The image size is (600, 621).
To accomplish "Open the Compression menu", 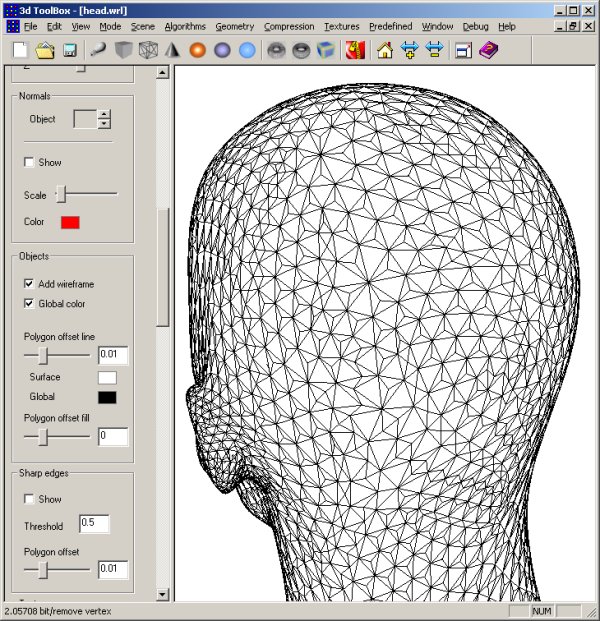I will (289, 26).
